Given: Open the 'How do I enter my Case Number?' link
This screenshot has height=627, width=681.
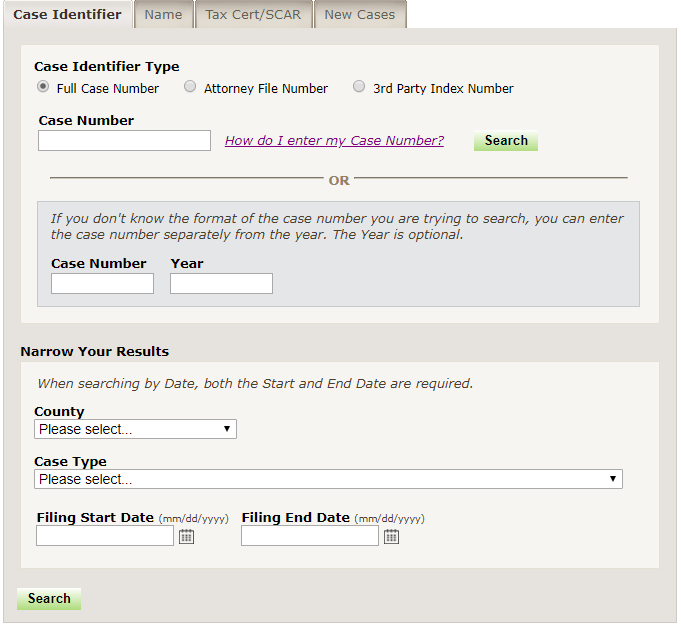Looking at the screenshot, I should point(334,141).
